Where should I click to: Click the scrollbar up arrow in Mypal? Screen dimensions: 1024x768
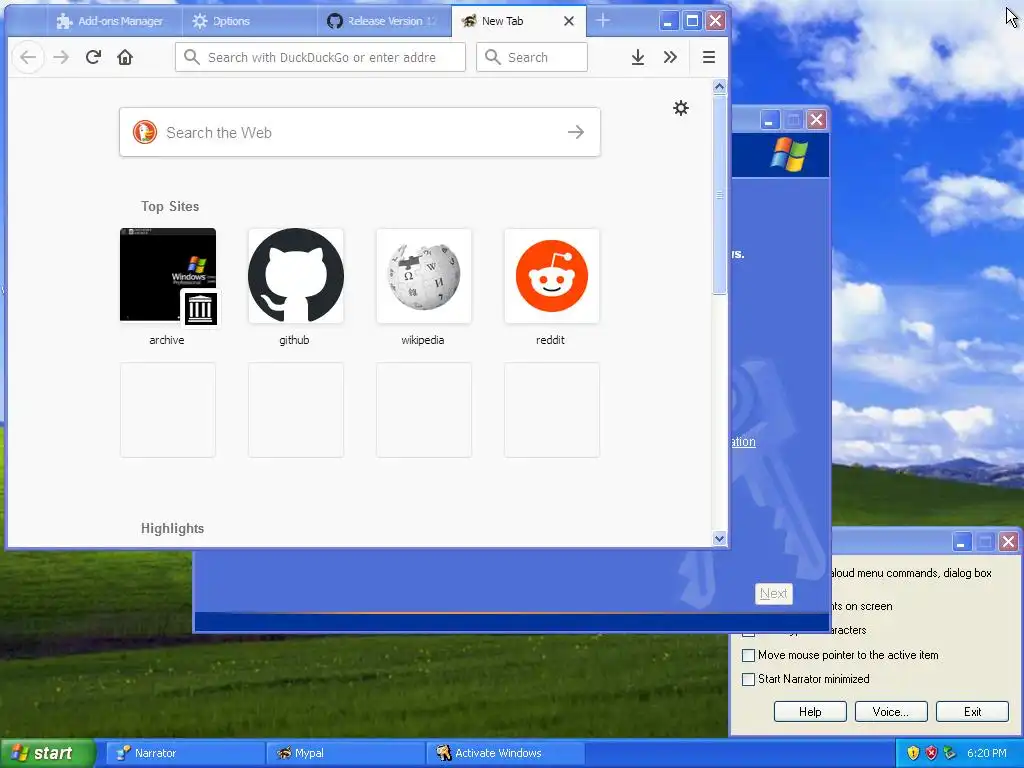(x=720, y=87)
